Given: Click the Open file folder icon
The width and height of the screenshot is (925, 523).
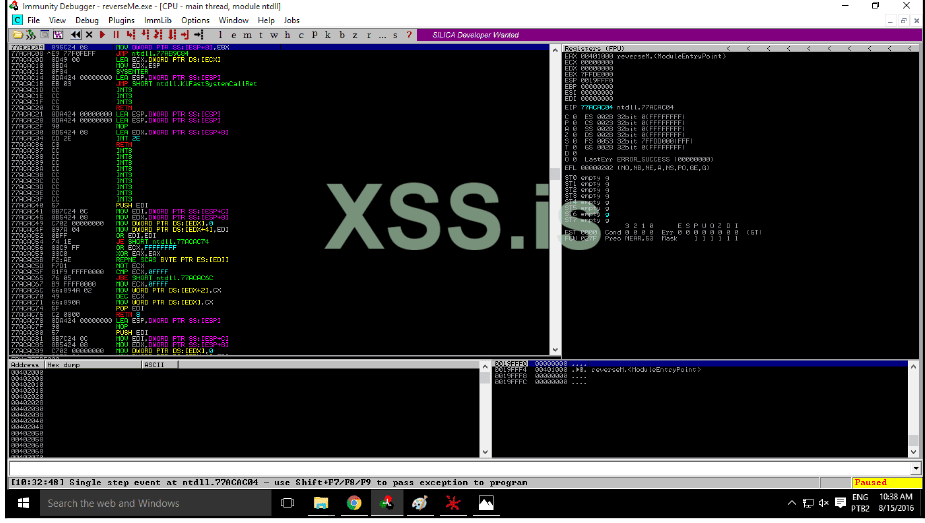Looking at the screenshot, I should click(x=16, y=34).
